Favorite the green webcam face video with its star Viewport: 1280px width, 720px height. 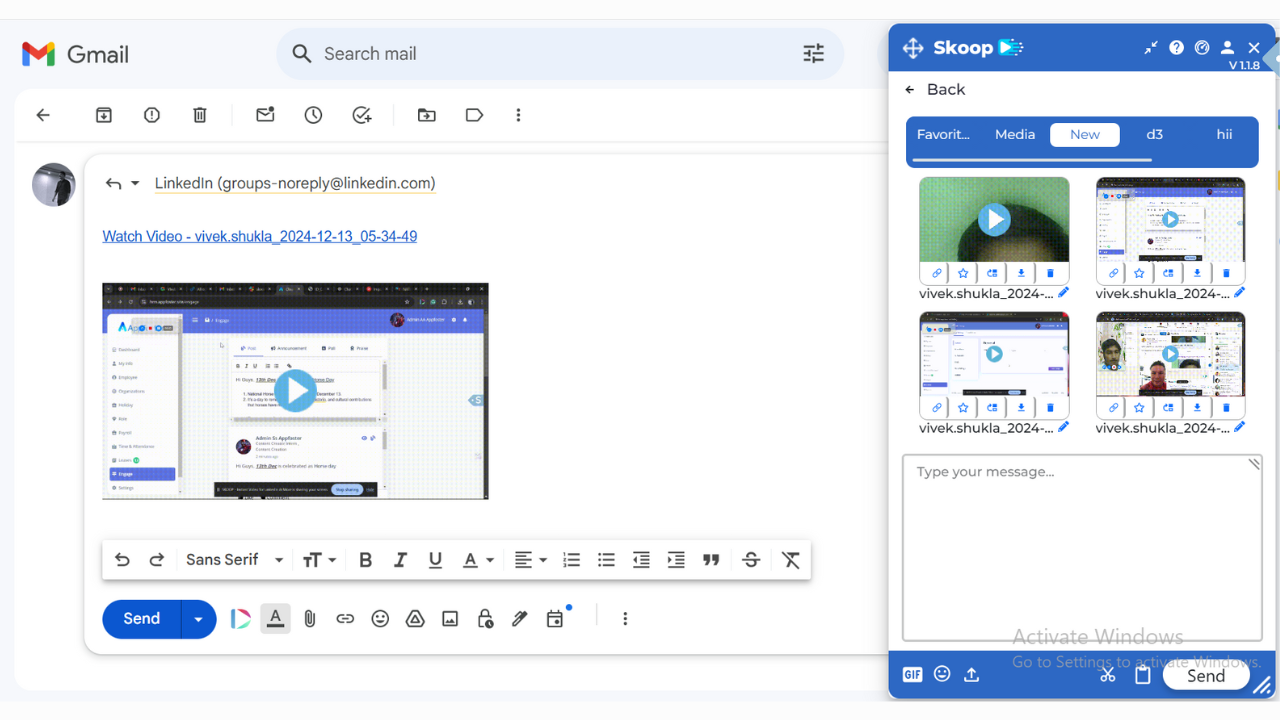963,273
